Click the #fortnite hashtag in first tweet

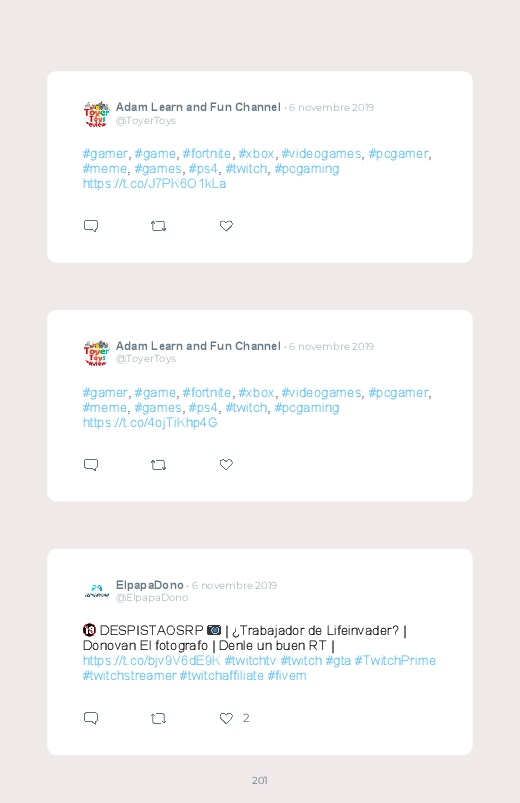(207, 154)
